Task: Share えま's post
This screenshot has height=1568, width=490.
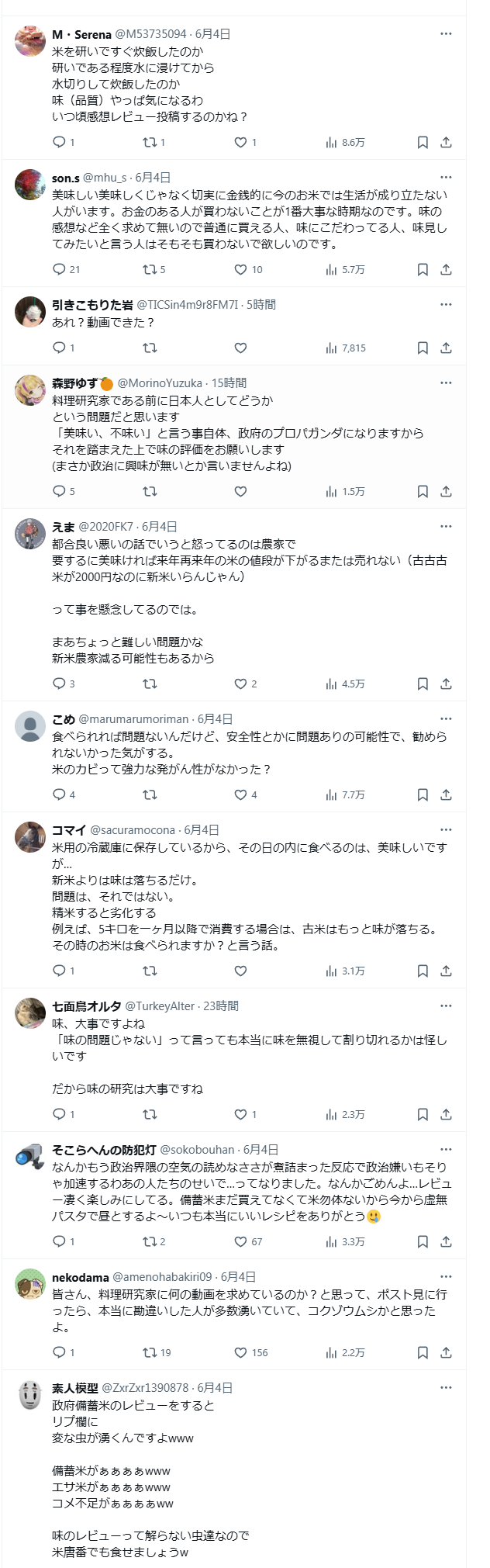Action: [446, 684]
